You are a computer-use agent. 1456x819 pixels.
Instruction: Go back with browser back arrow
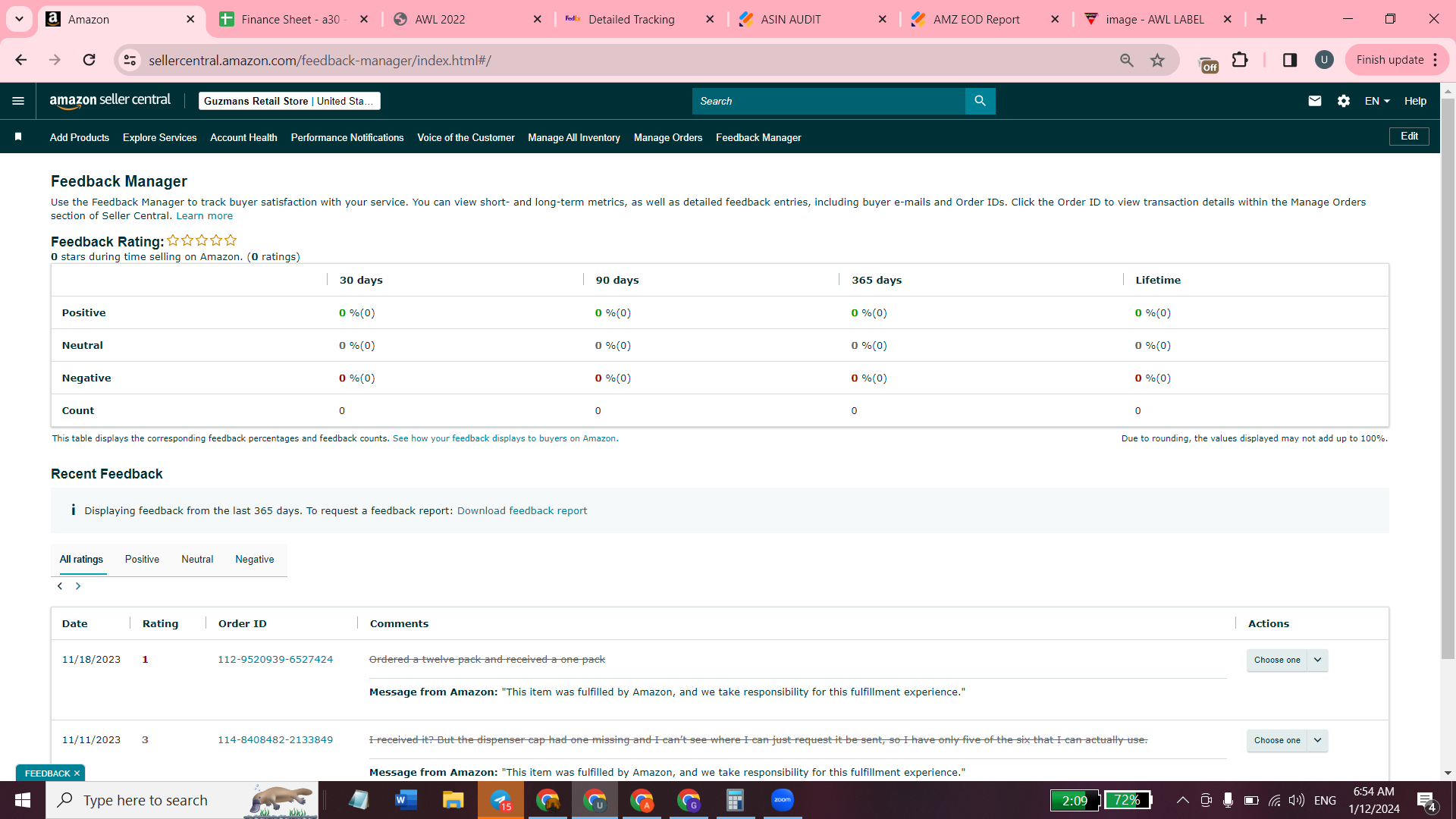click(21, 60)
